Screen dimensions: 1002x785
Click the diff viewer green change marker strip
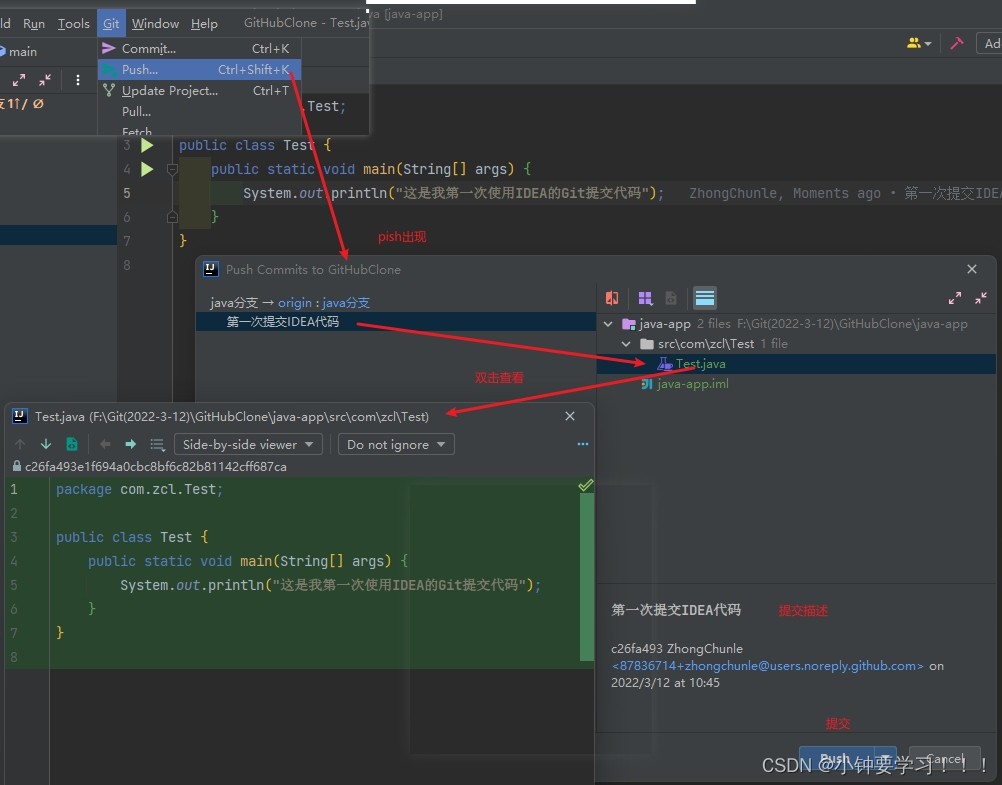pos(587,577)
